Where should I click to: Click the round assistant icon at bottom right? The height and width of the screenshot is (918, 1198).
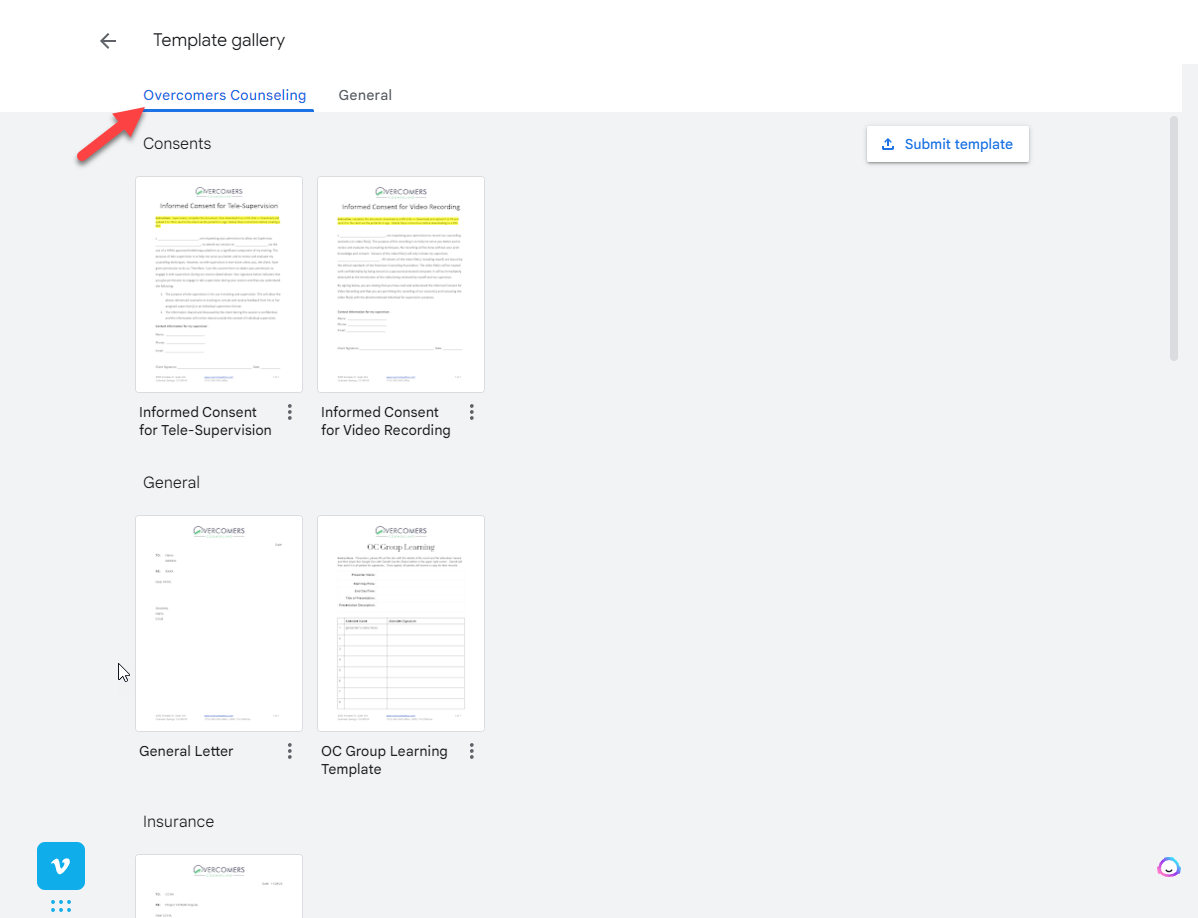[x=1168, y=867]
